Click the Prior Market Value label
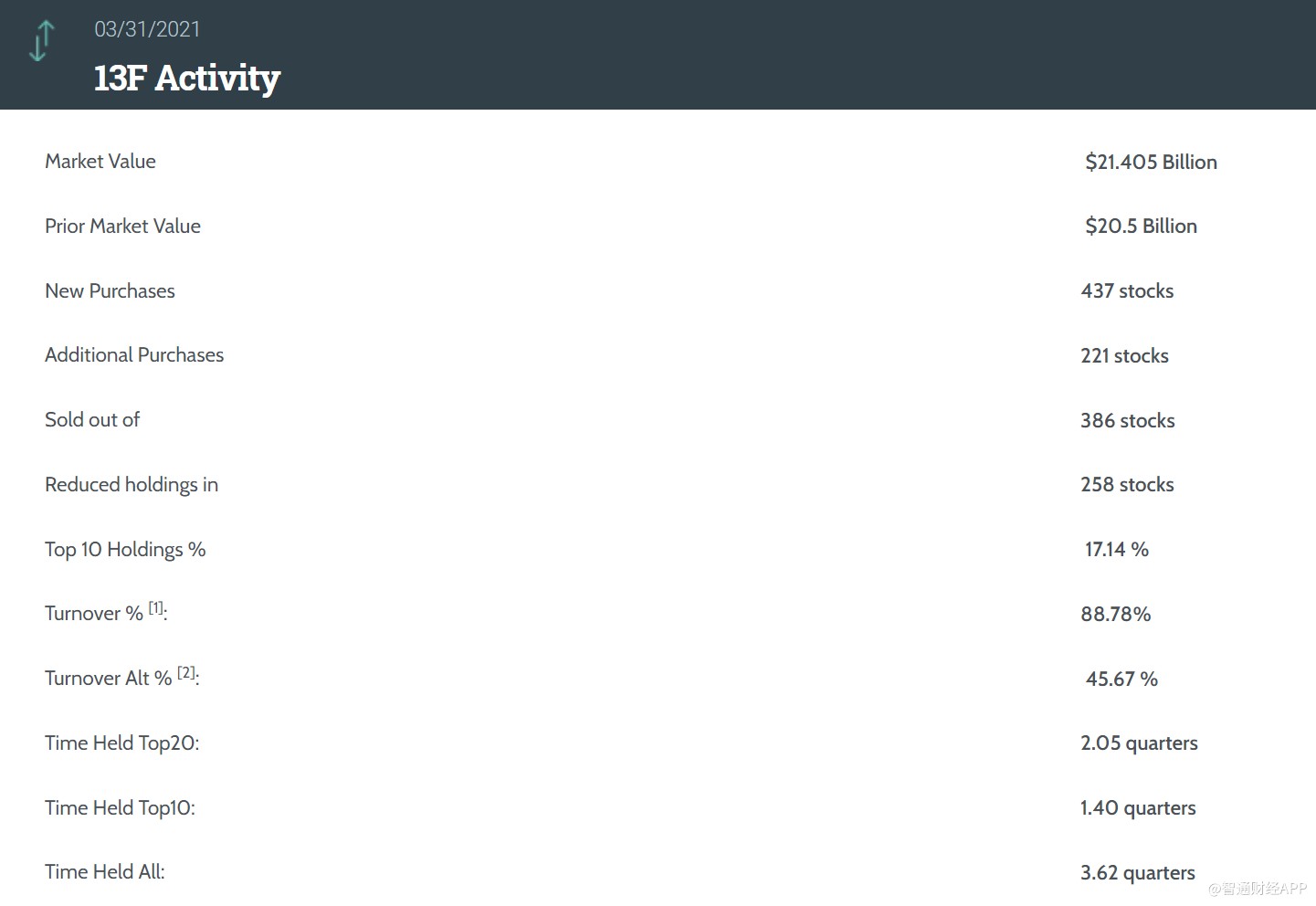 coord(122,226)
